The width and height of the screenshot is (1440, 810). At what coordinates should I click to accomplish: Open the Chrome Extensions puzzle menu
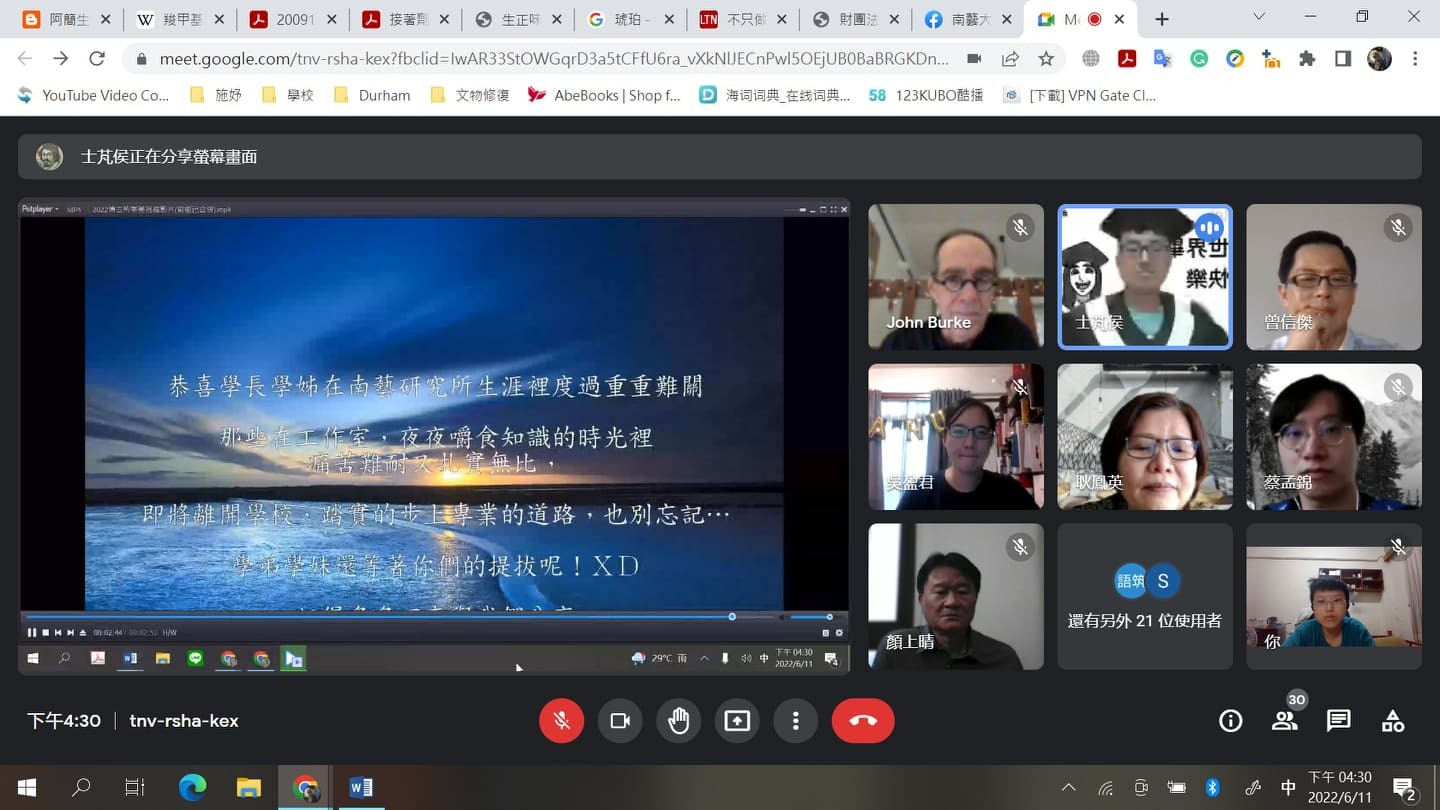click(x=1307, y=59)
